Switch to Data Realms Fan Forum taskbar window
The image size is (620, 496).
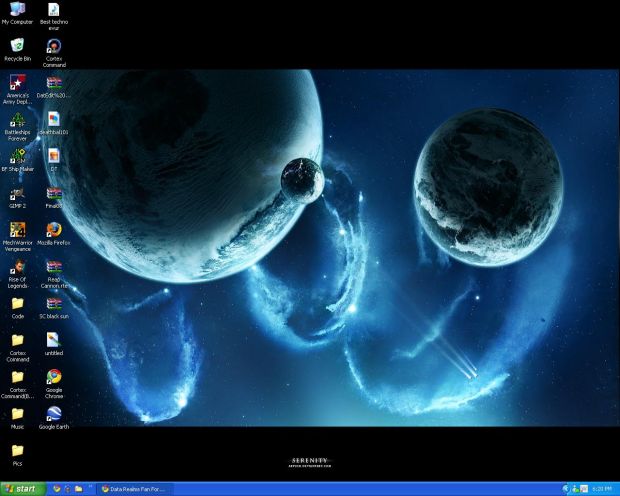[135, 489]
